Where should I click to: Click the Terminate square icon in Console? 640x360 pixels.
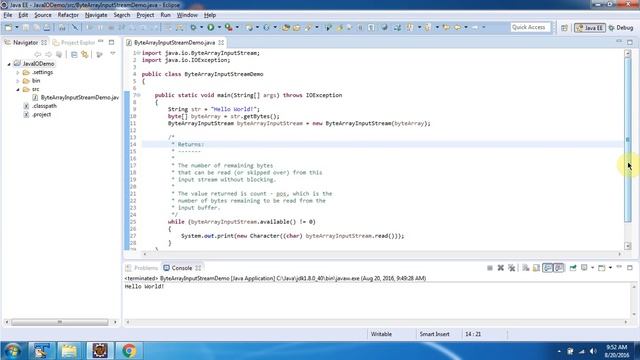(489, 268)
